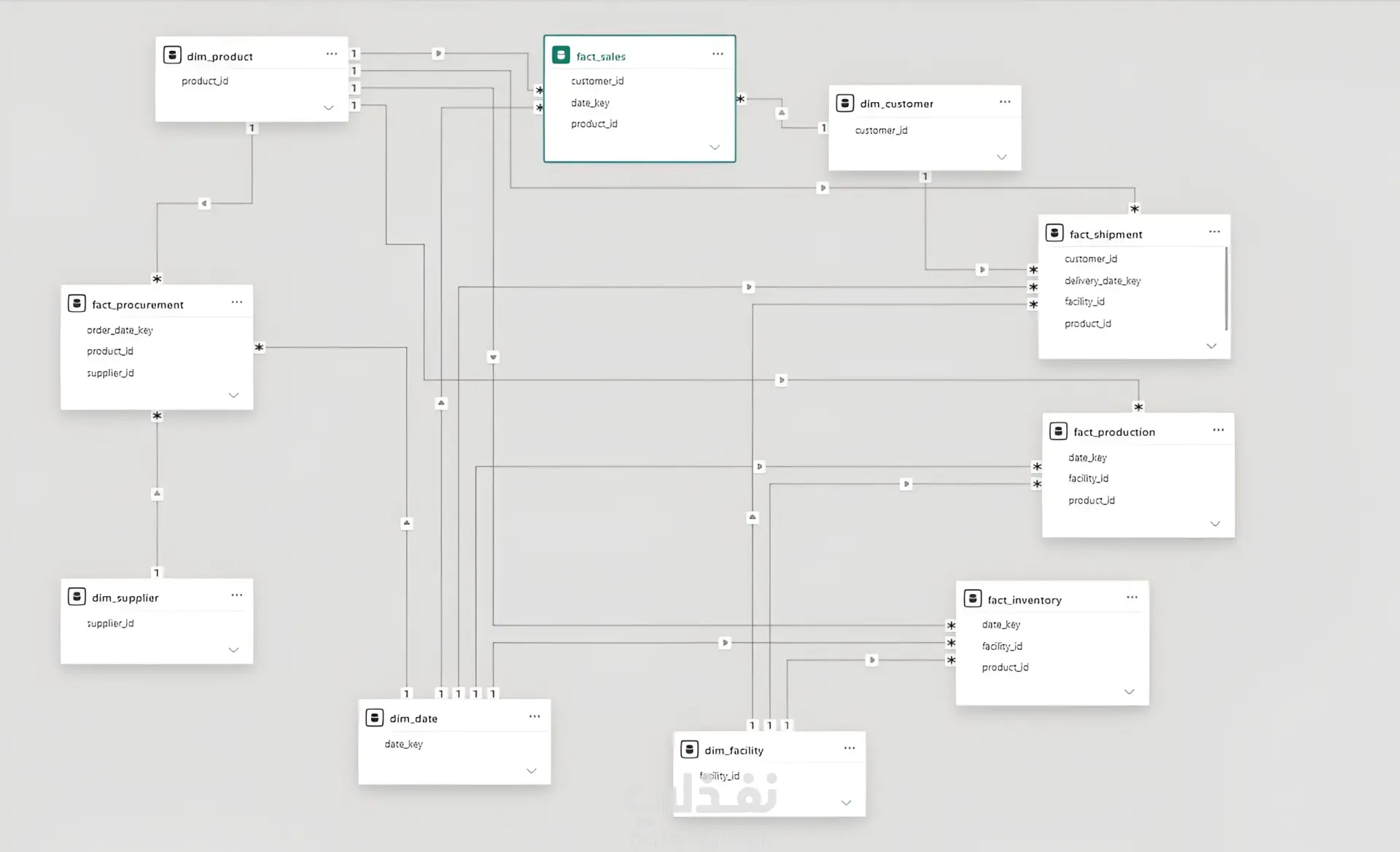1400x852 pixels.
Task: Expand the dim_date table card
Action: point(531,771)
